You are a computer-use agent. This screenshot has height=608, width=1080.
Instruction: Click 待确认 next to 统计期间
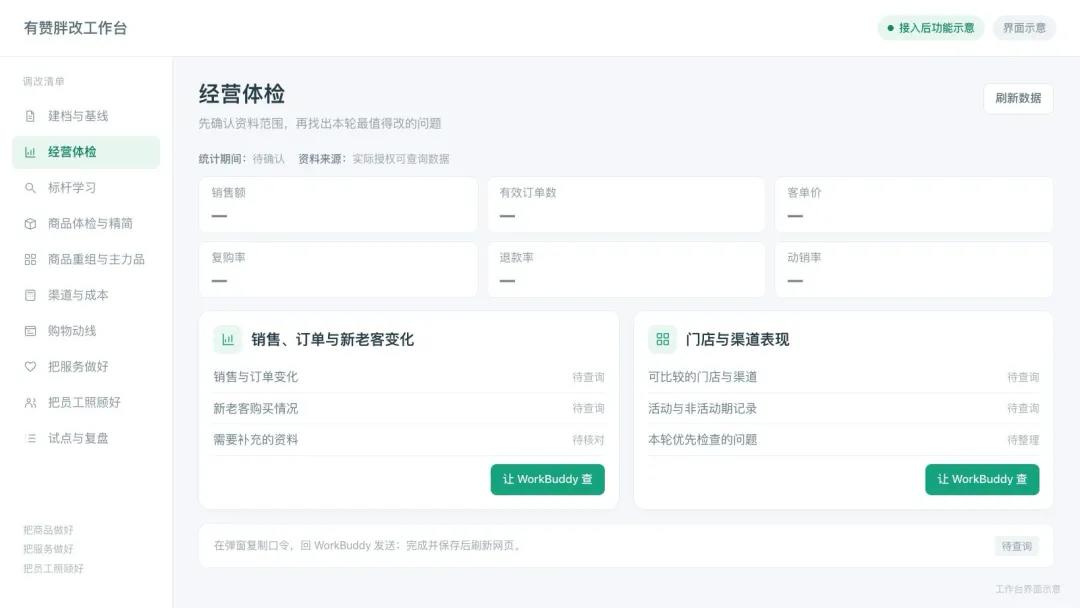pos(269,159)
